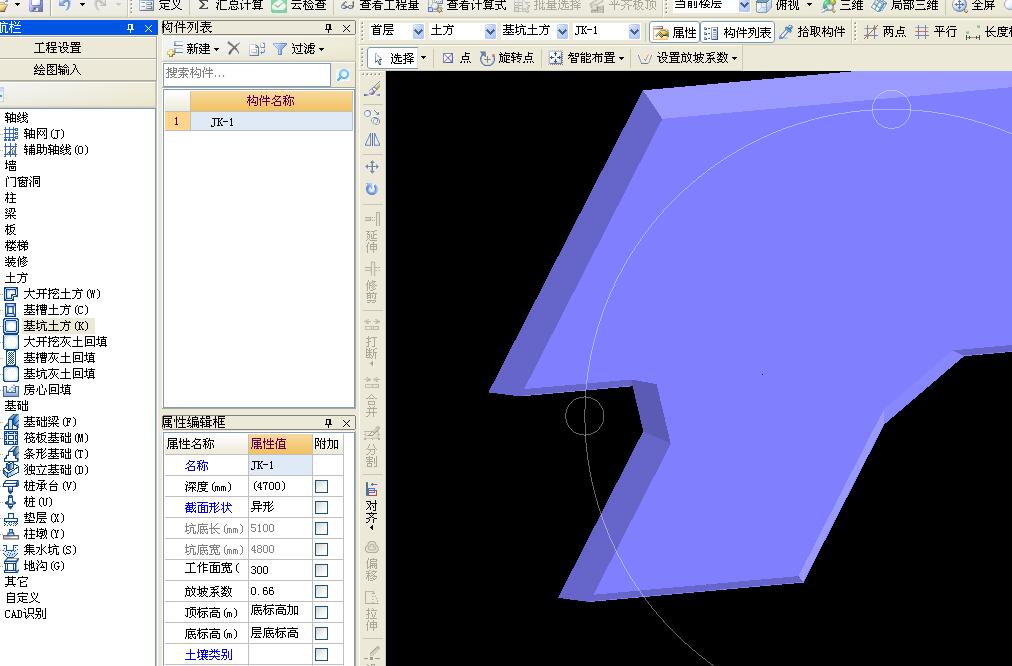1012x666 pixels.
Task: Select 地沟 (G) trench icon
Action: pyautogui.click(x=11, y=565)
